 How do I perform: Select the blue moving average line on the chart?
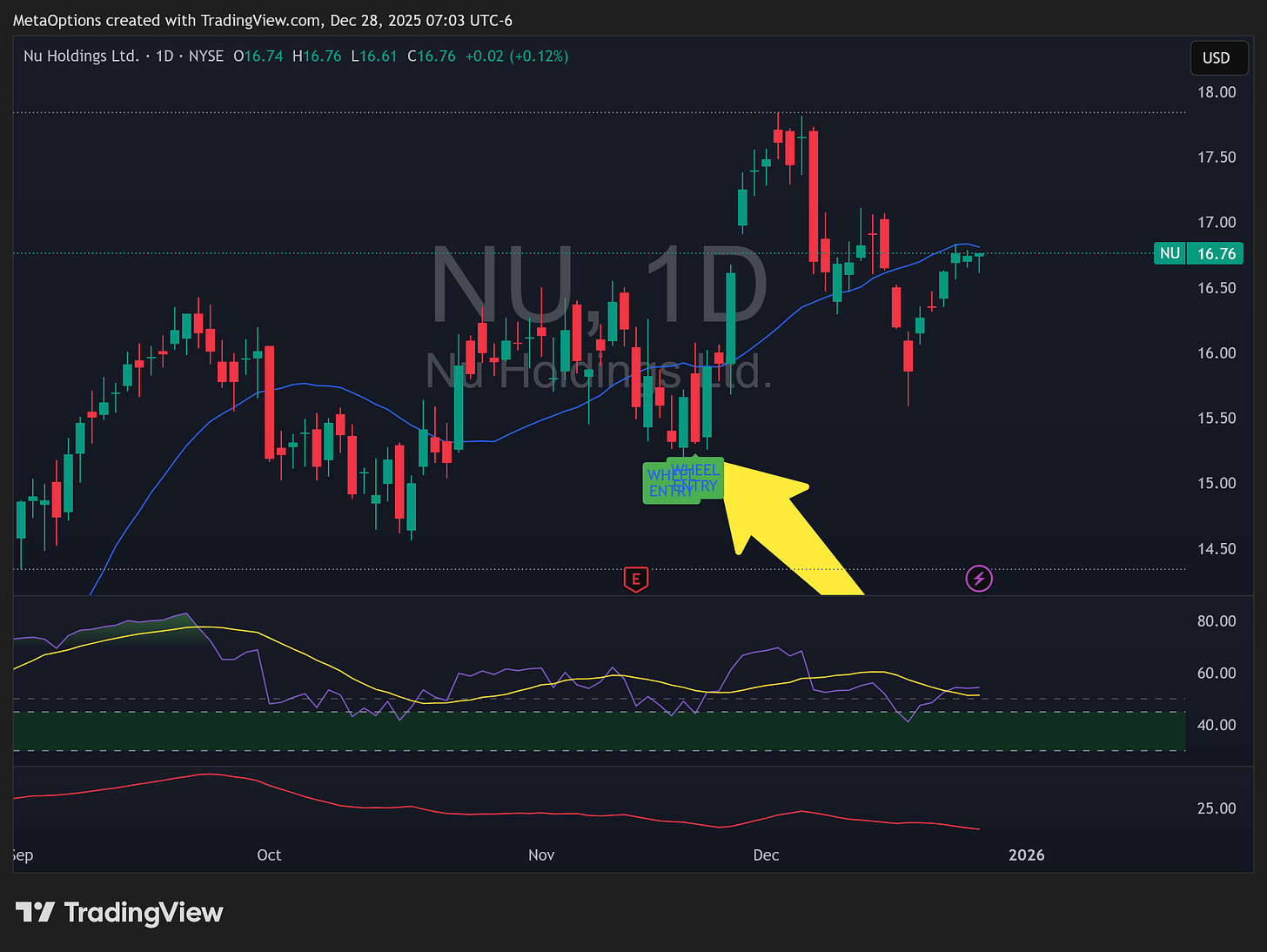(x=305, y=384)
